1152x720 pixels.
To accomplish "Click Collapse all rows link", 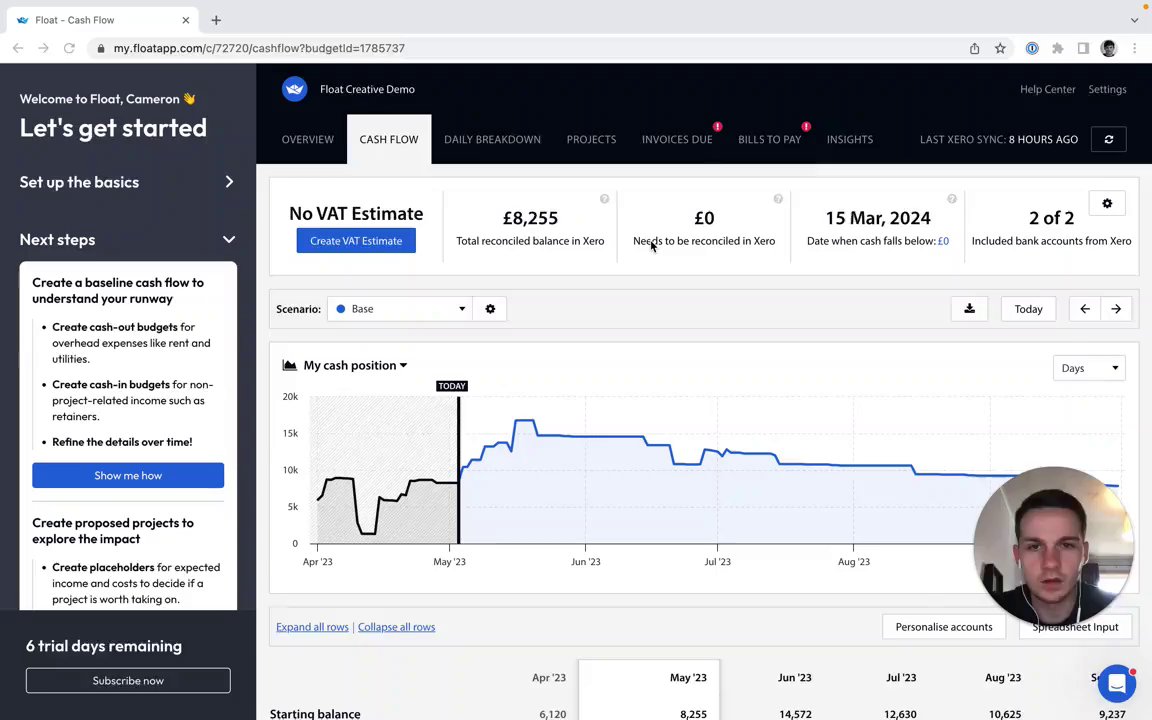I will click(397, 627).
